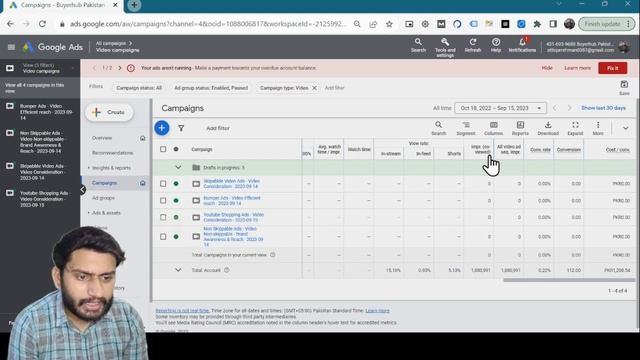Open the browser profile avatar
This screenshot has height=360, width=640.
[569, 24]
